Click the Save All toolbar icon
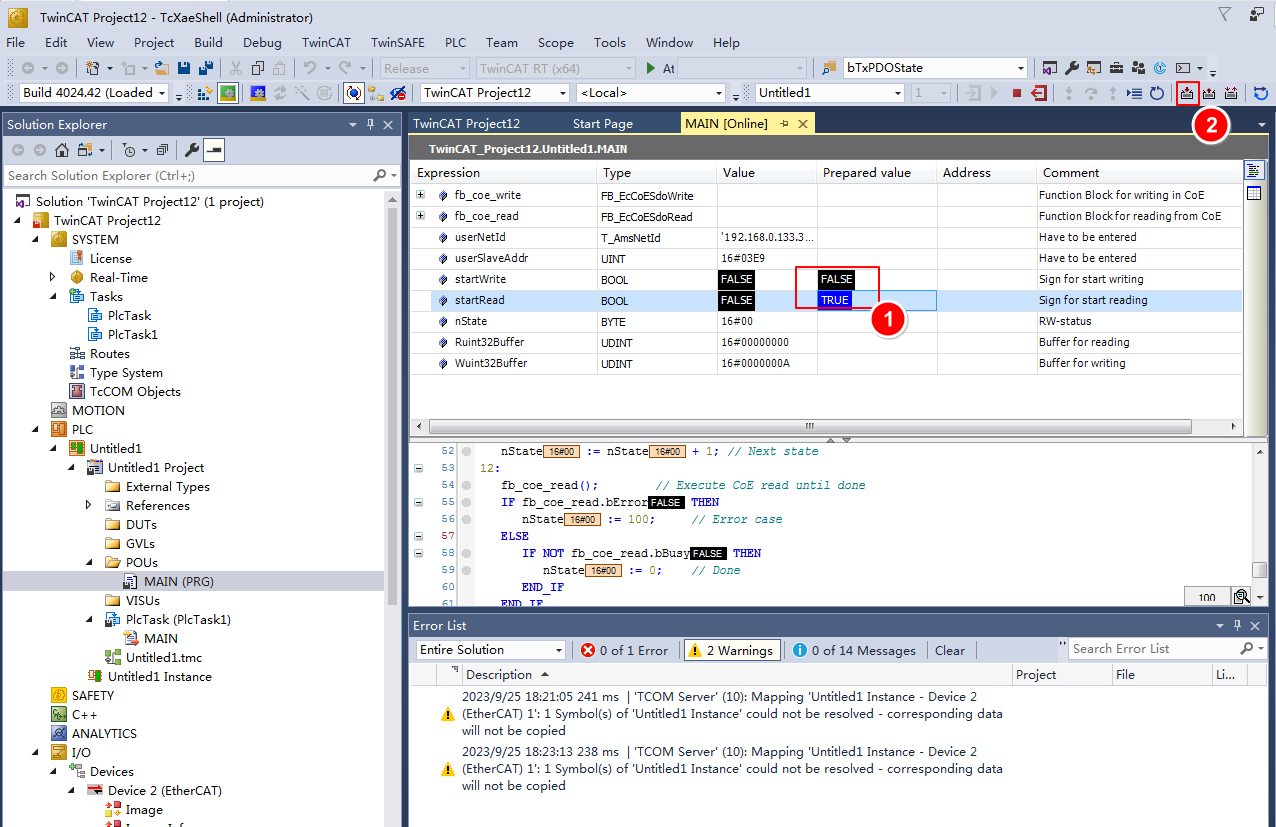This screenshot has width=1276, height=827. tap(205, 69)
